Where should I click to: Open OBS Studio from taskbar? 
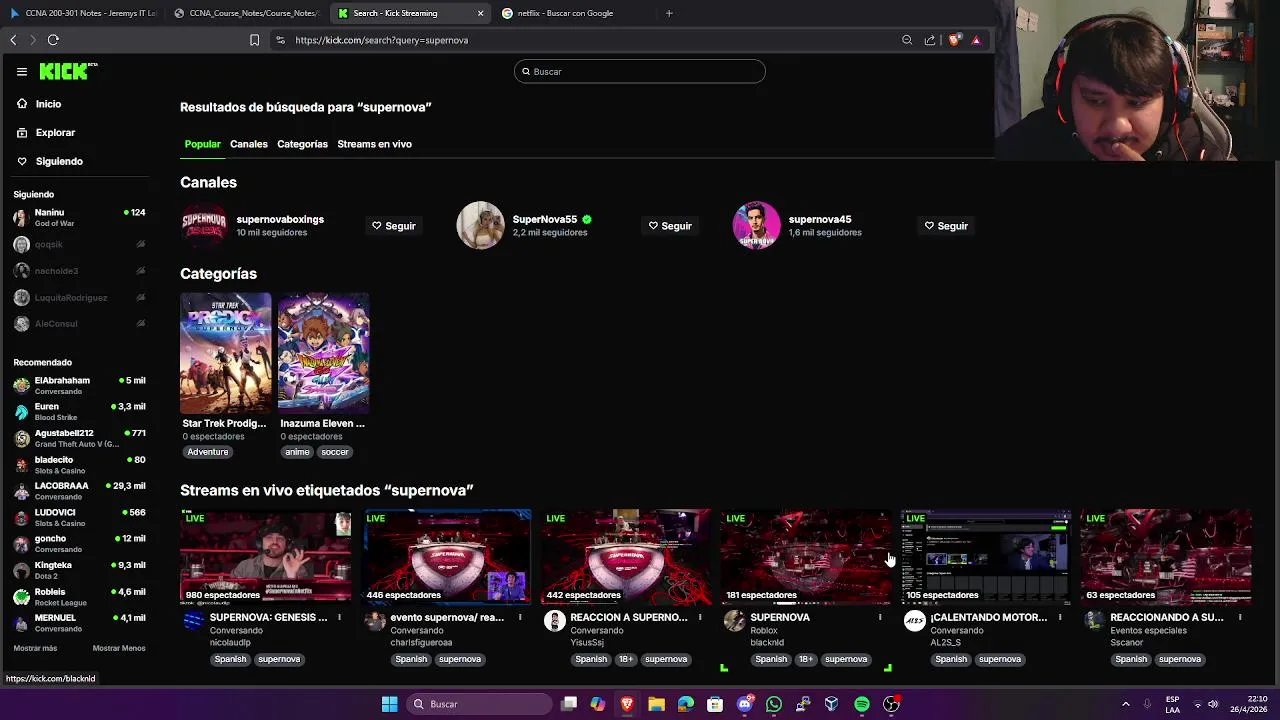pos(891,704)
